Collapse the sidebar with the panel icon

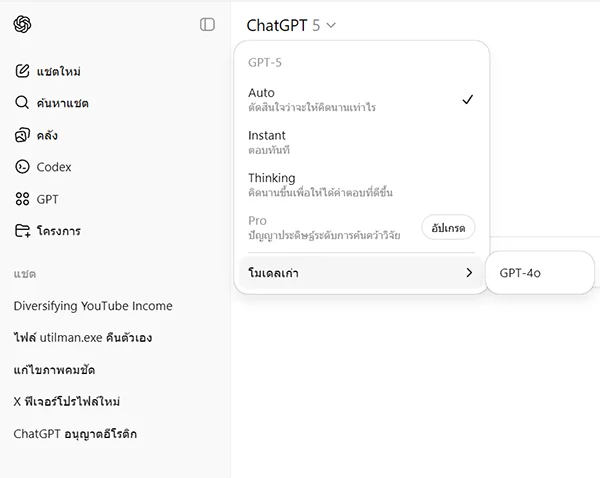pos(207,24)
